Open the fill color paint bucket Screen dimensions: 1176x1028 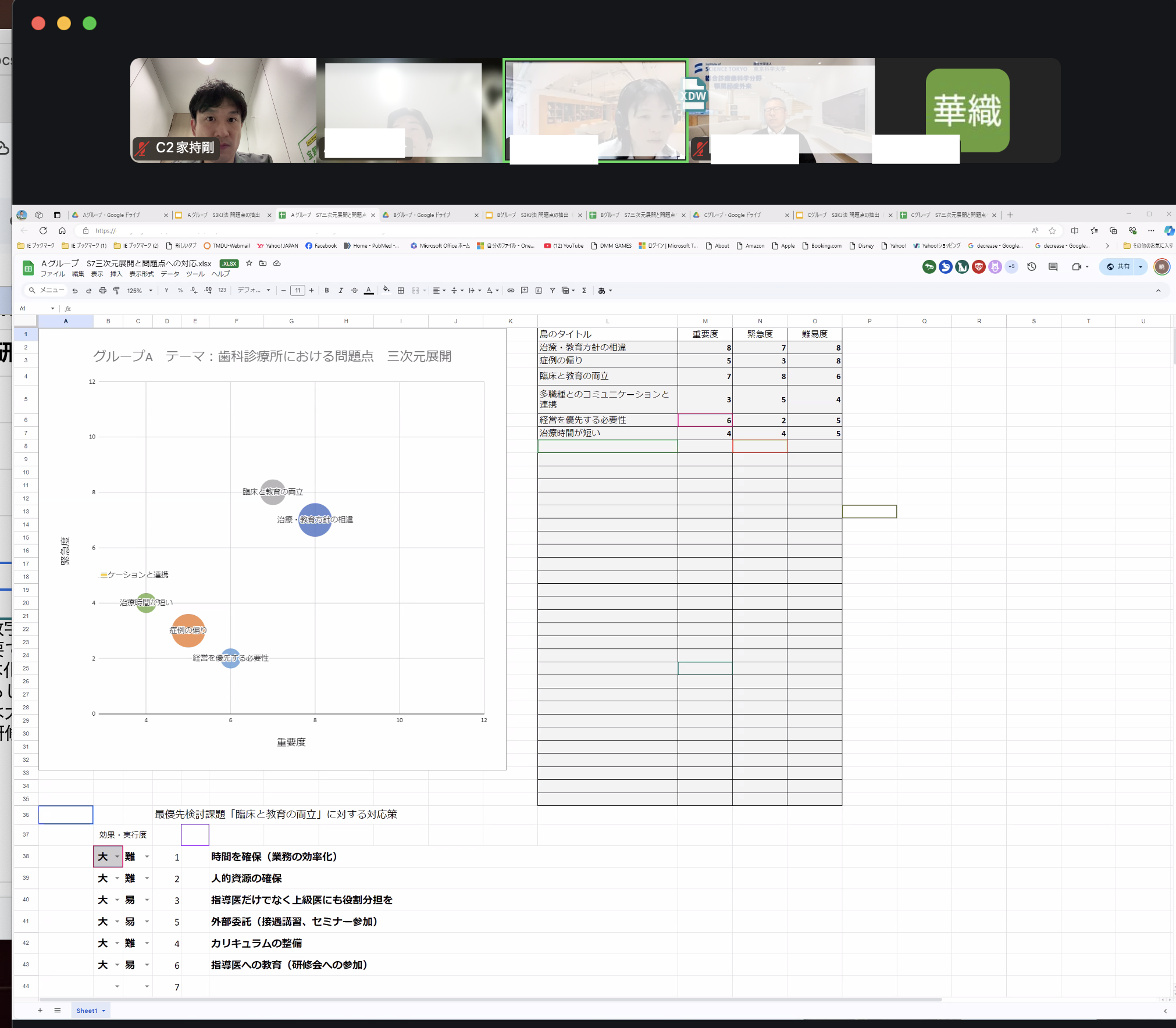coord(386,291)
